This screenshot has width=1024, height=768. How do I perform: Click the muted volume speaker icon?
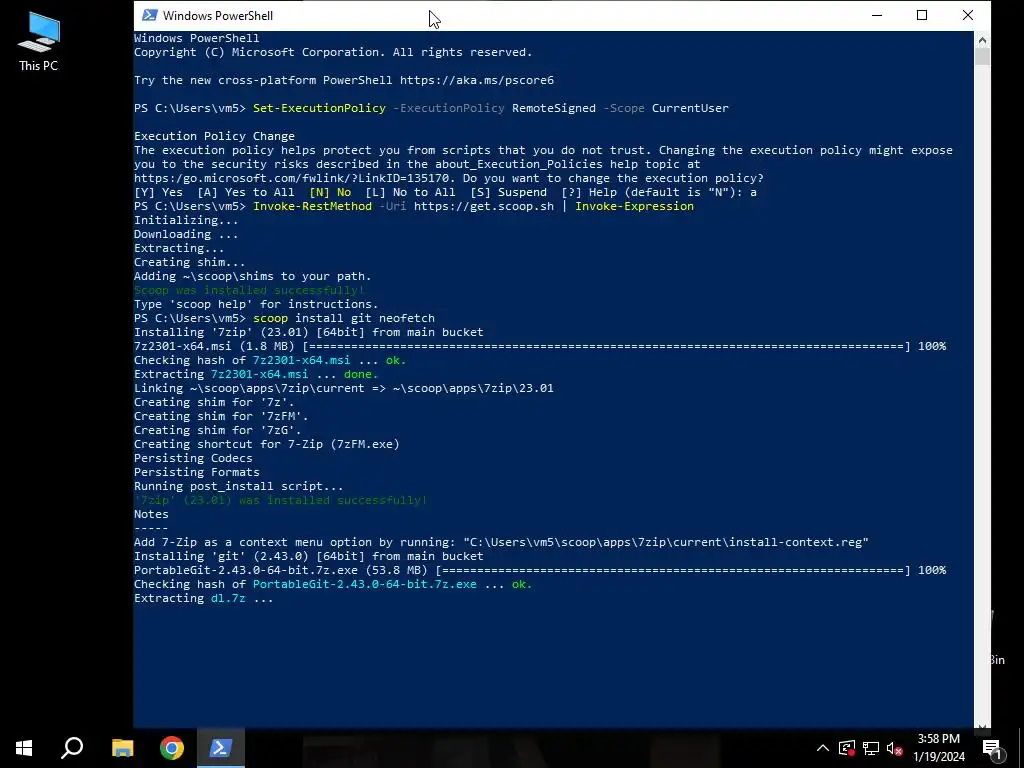(x=895, y=748)
